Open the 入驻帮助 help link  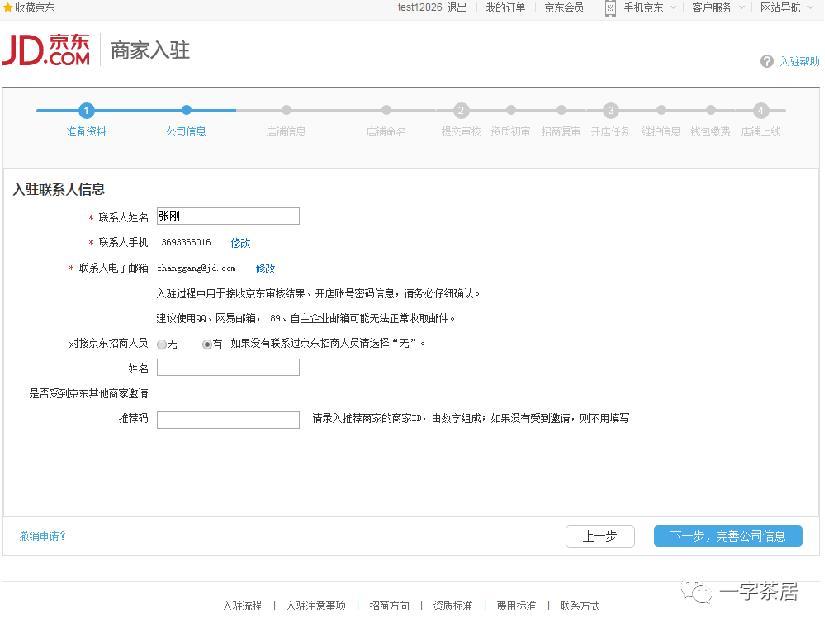799,62
